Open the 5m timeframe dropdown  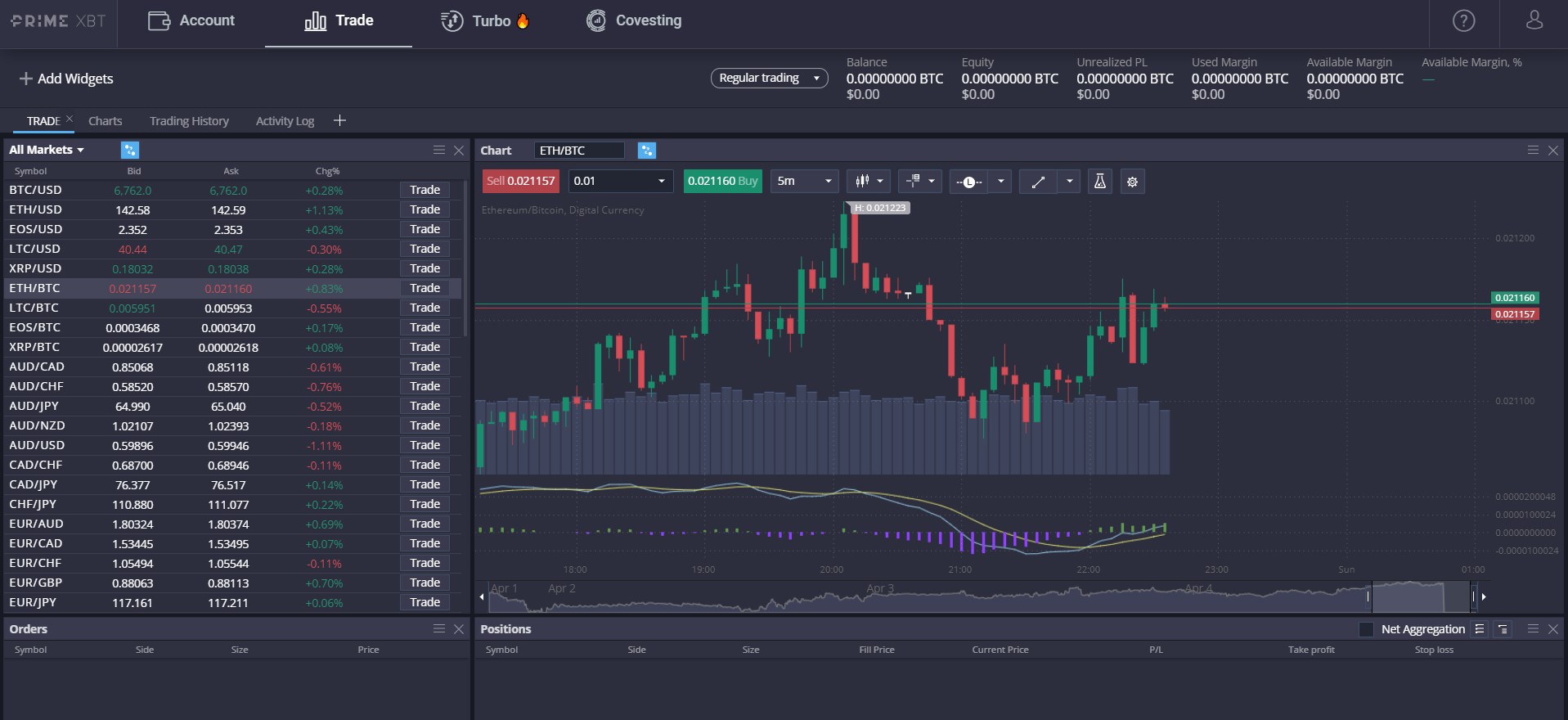tap(804, 181)
